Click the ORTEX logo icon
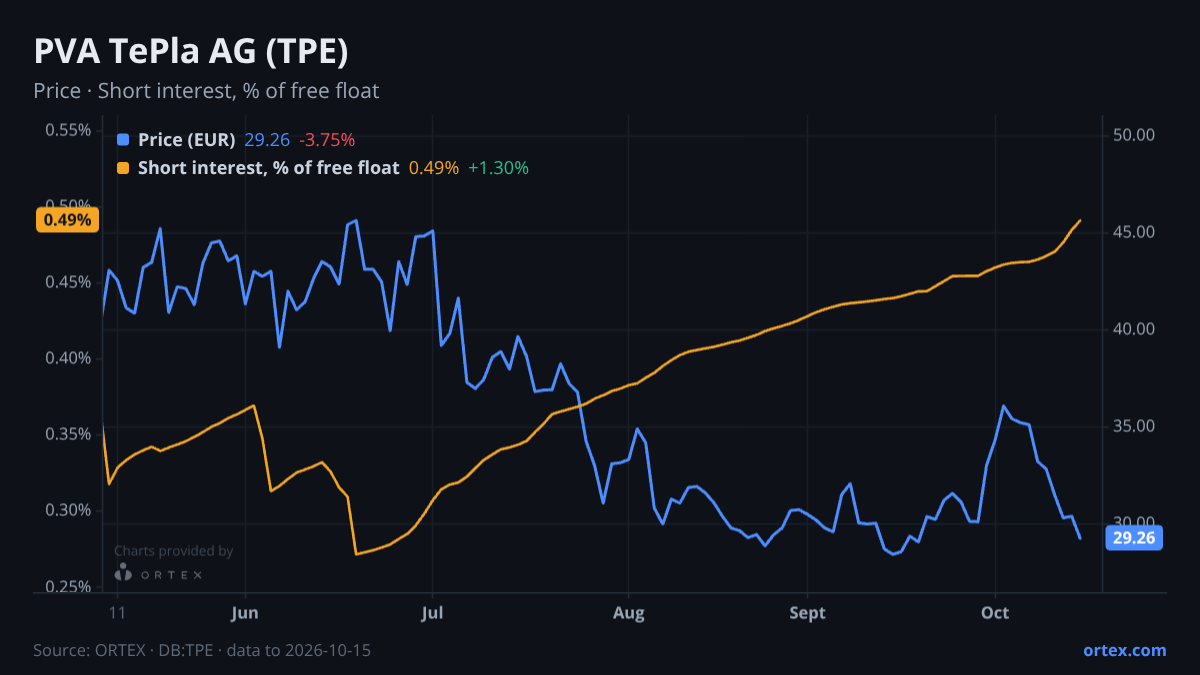Image resolution: width=1200 pixels, height=675 pixels. pyautogui.click(x=123, y=572)
